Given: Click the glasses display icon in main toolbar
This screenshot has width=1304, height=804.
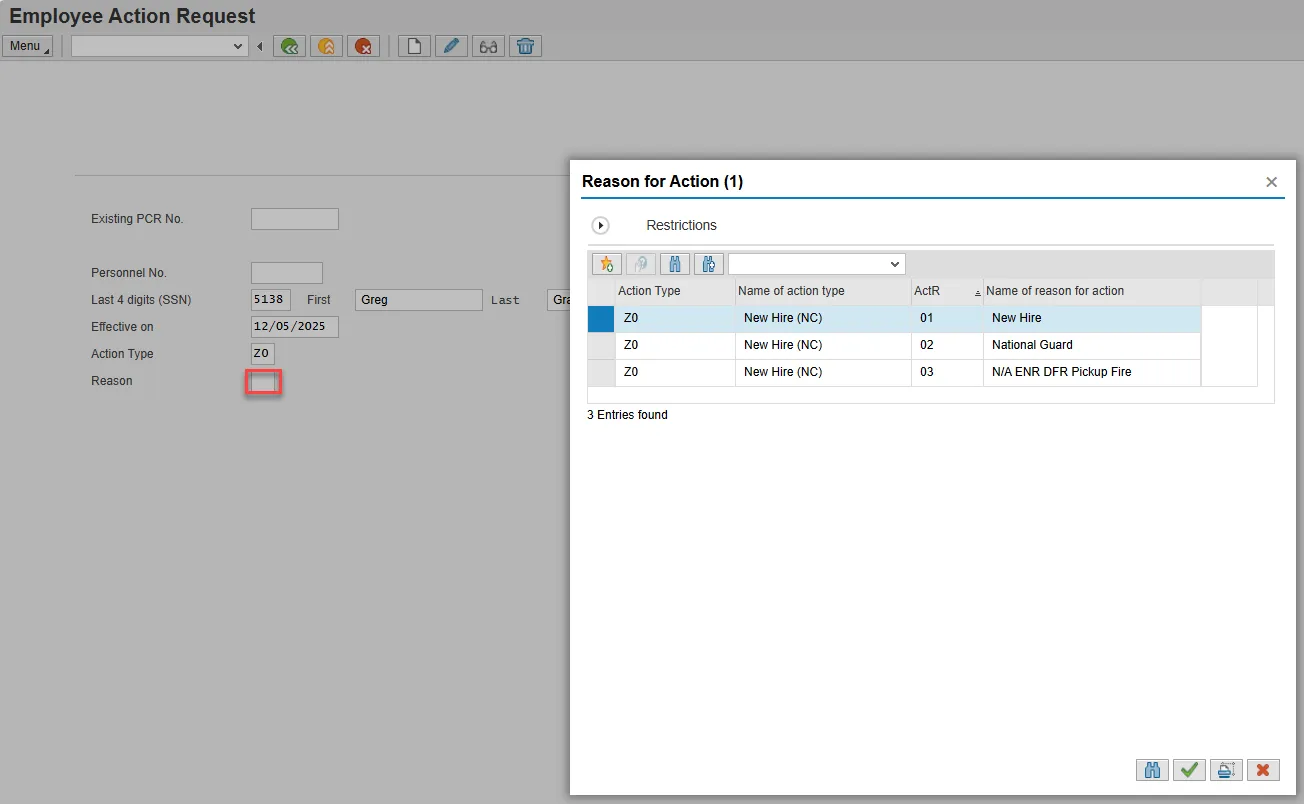Looking at the screenshot, I should [488, 46].
